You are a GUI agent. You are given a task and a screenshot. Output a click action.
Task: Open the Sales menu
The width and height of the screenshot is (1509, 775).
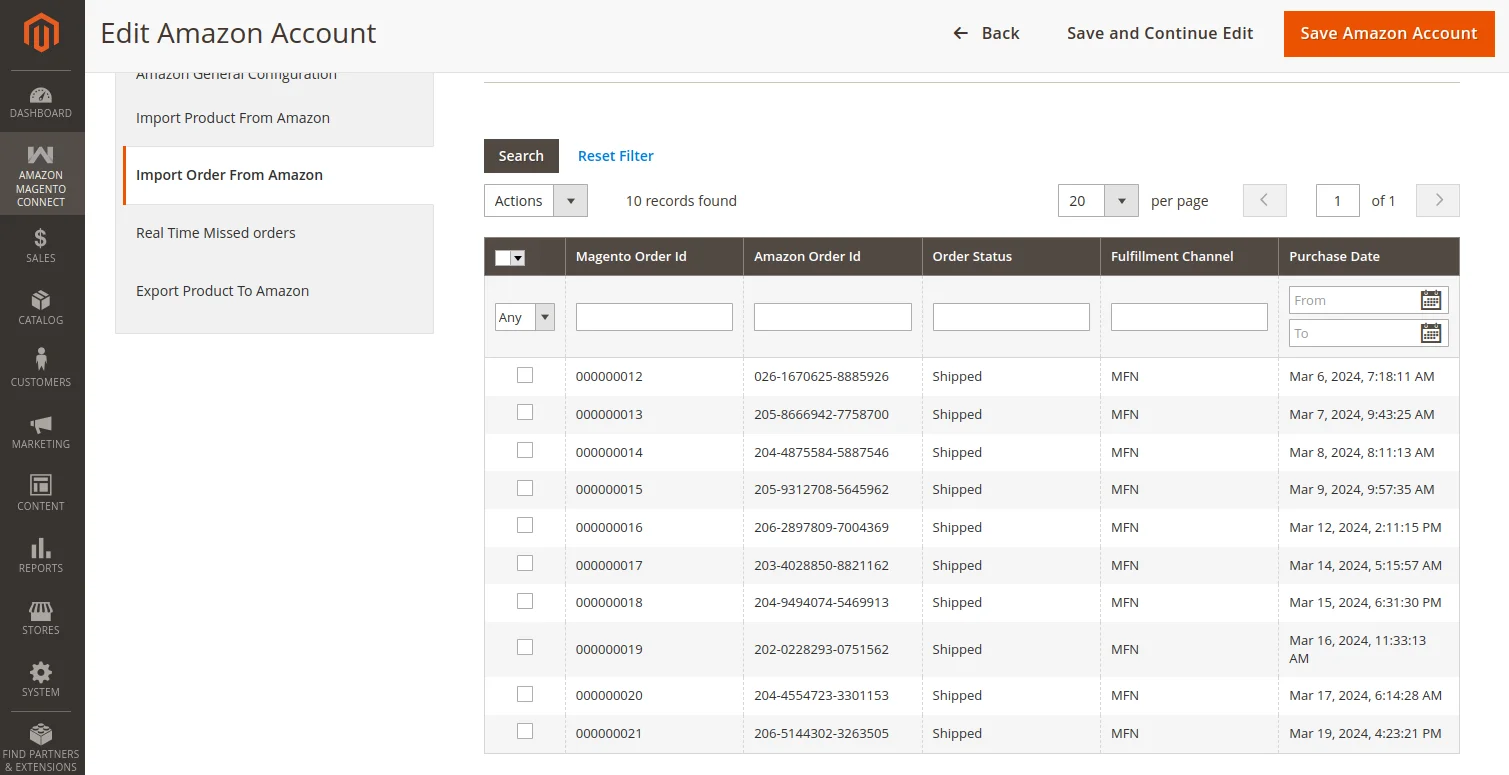(41, 245)
